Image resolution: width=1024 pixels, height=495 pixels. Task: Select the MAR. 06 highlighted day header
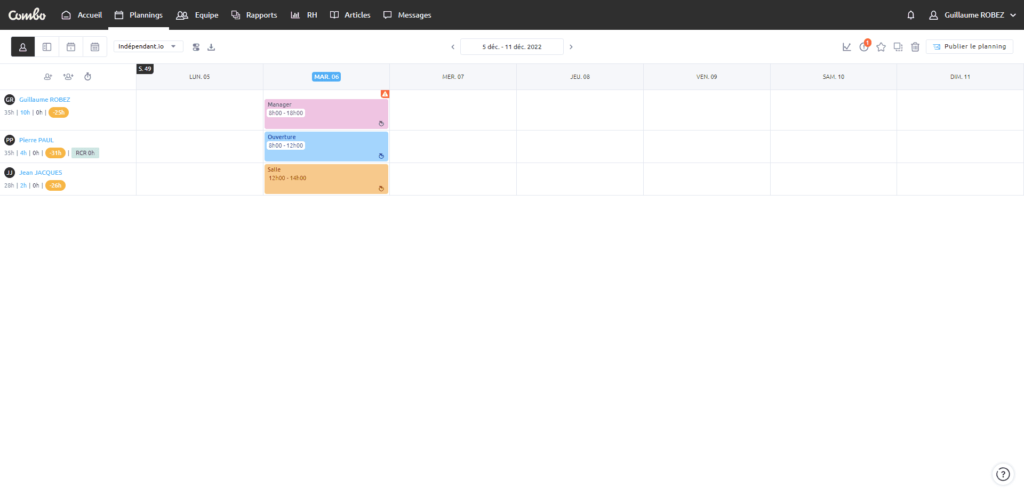click(327, 76)
